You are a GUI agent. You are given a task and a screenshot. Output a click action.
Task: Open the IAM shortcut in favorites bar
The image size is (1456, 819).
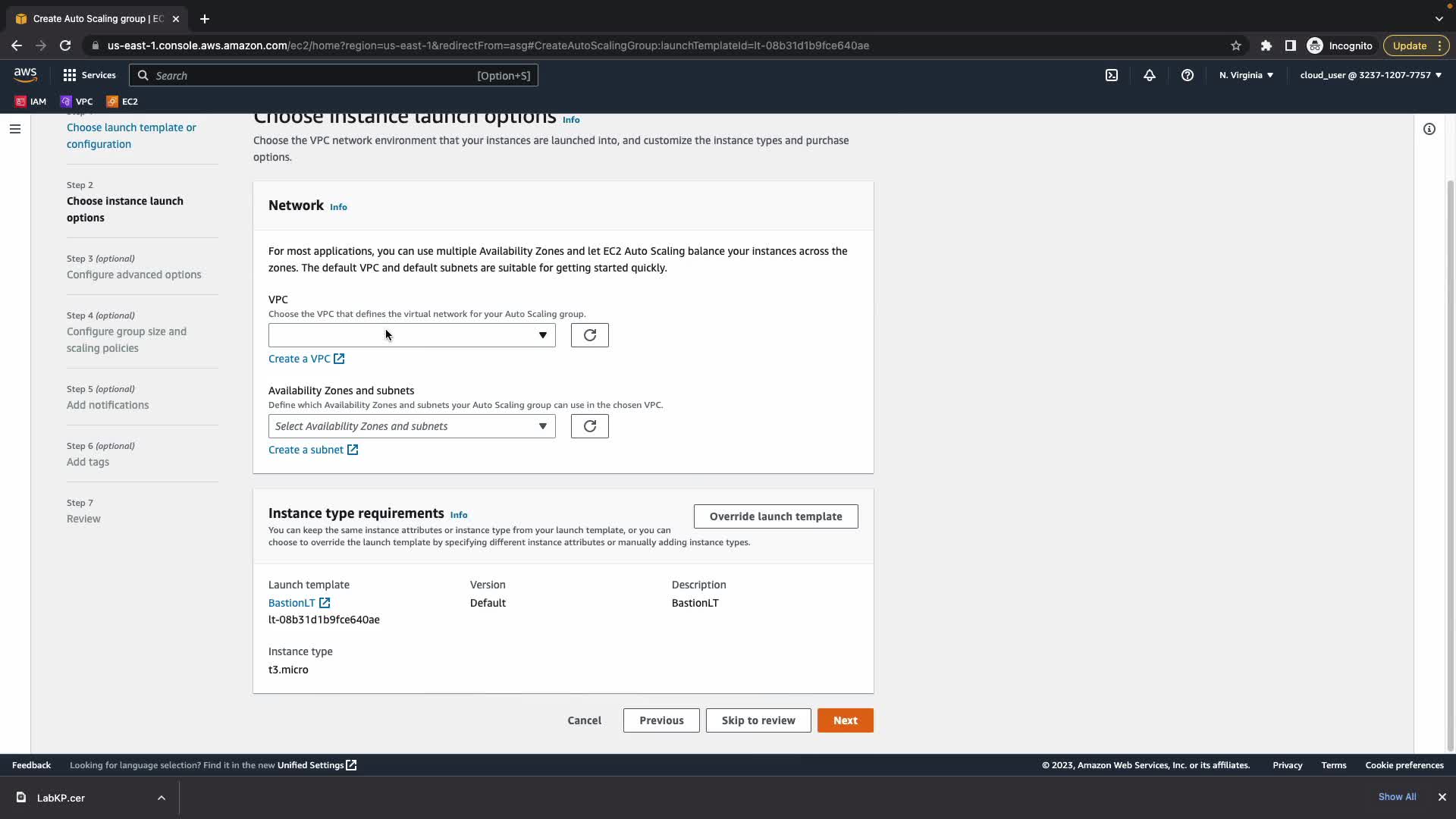pos(31,101)
